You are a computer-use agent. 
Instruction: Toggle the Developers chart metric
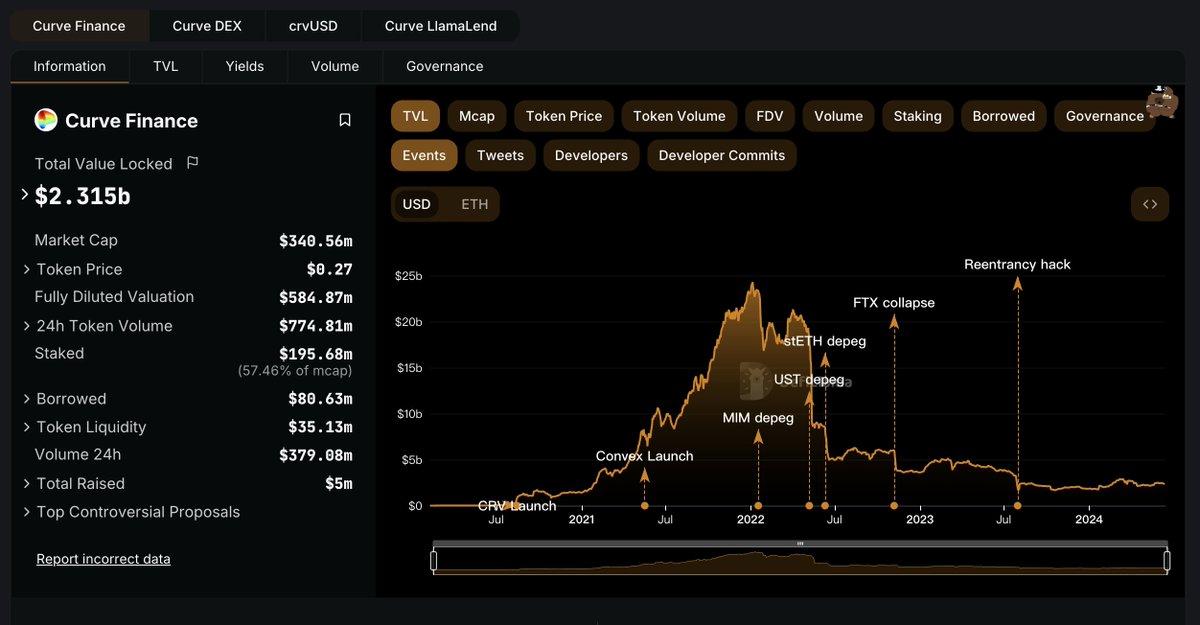pyautogui.click(x=591, y=155)
